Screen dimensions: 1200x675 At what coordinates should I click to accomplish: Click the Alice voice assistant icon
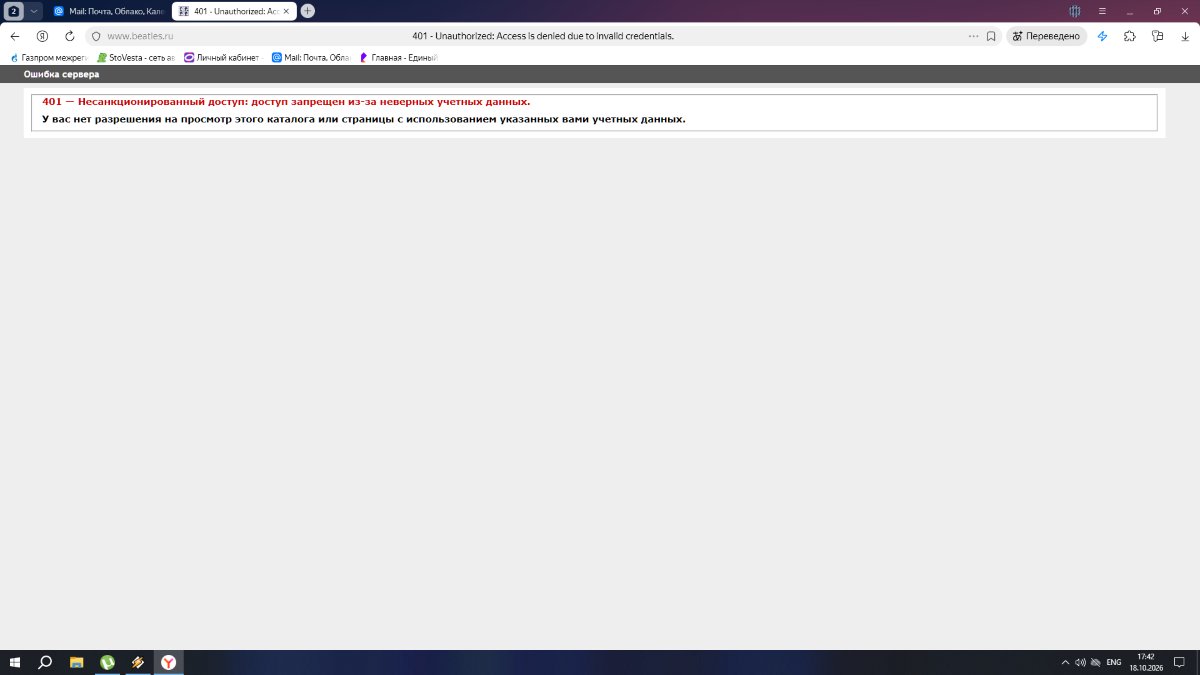1075,11
